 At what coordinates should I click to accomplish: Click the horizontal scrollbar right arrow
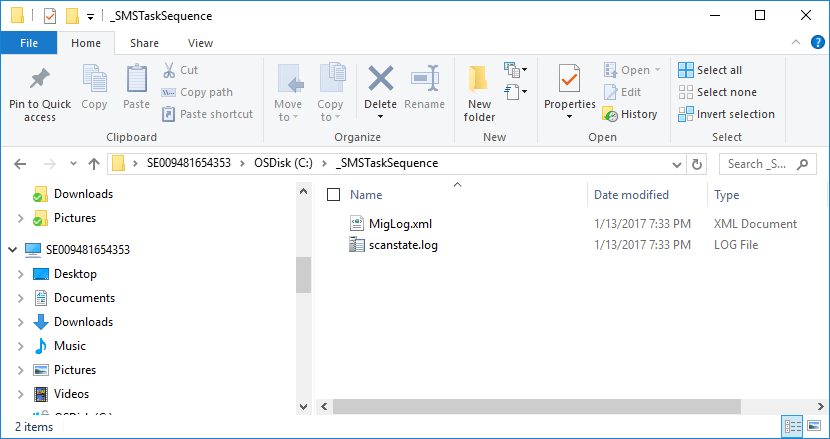point(820,407)
